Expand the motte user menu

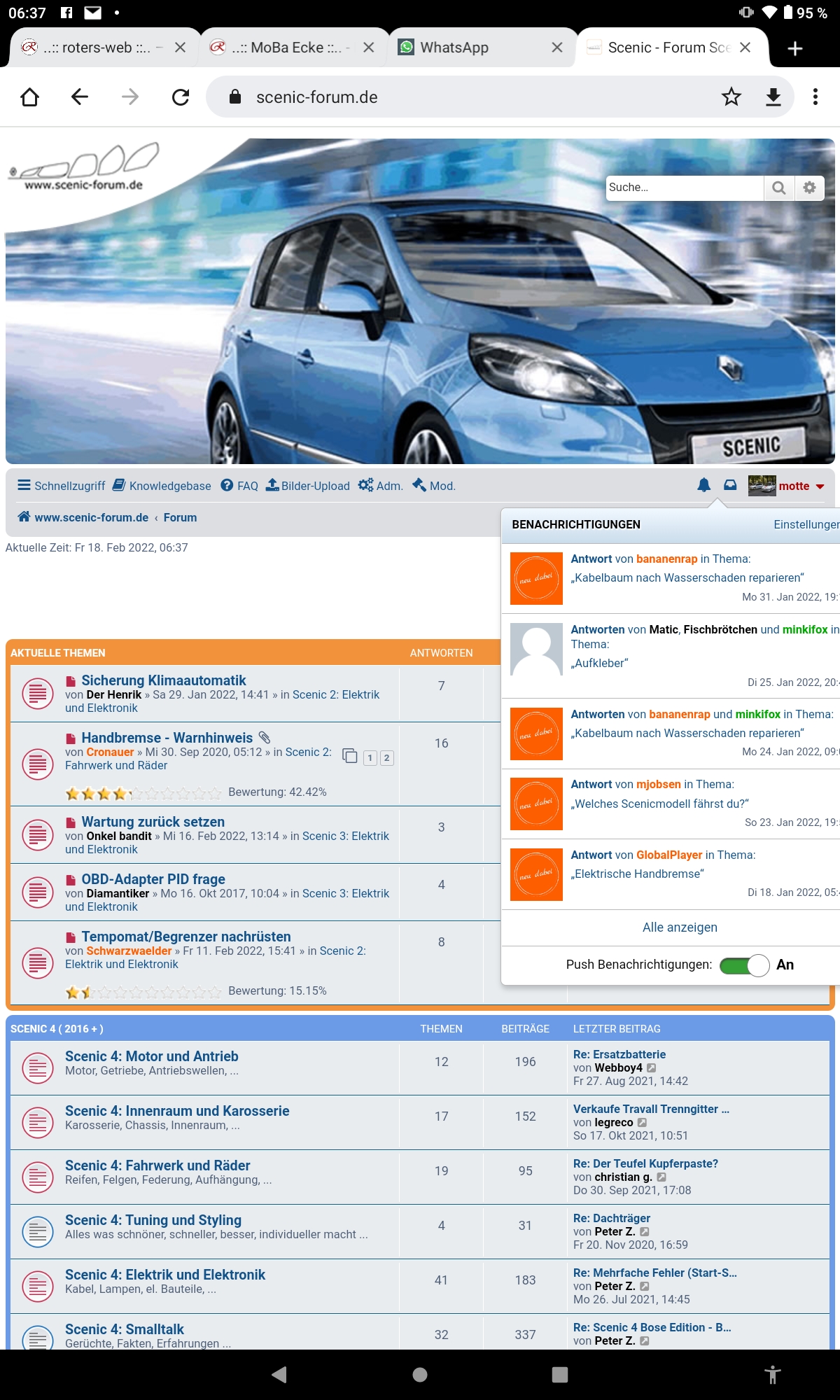click(x=787, y=486)
